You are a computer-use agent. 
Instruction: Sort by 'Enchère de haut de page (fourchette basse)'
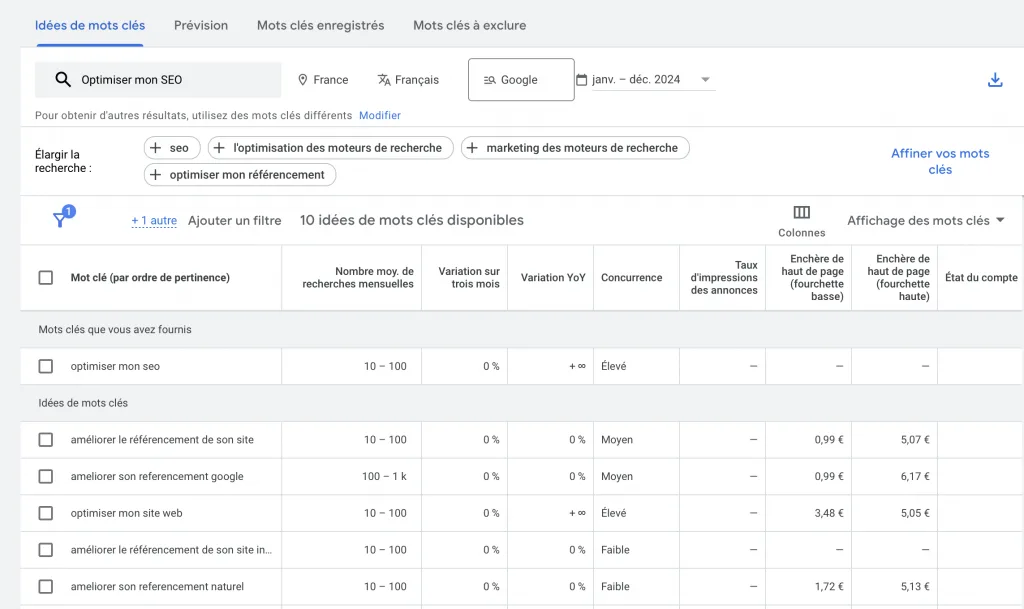click(x=812, y=277)
